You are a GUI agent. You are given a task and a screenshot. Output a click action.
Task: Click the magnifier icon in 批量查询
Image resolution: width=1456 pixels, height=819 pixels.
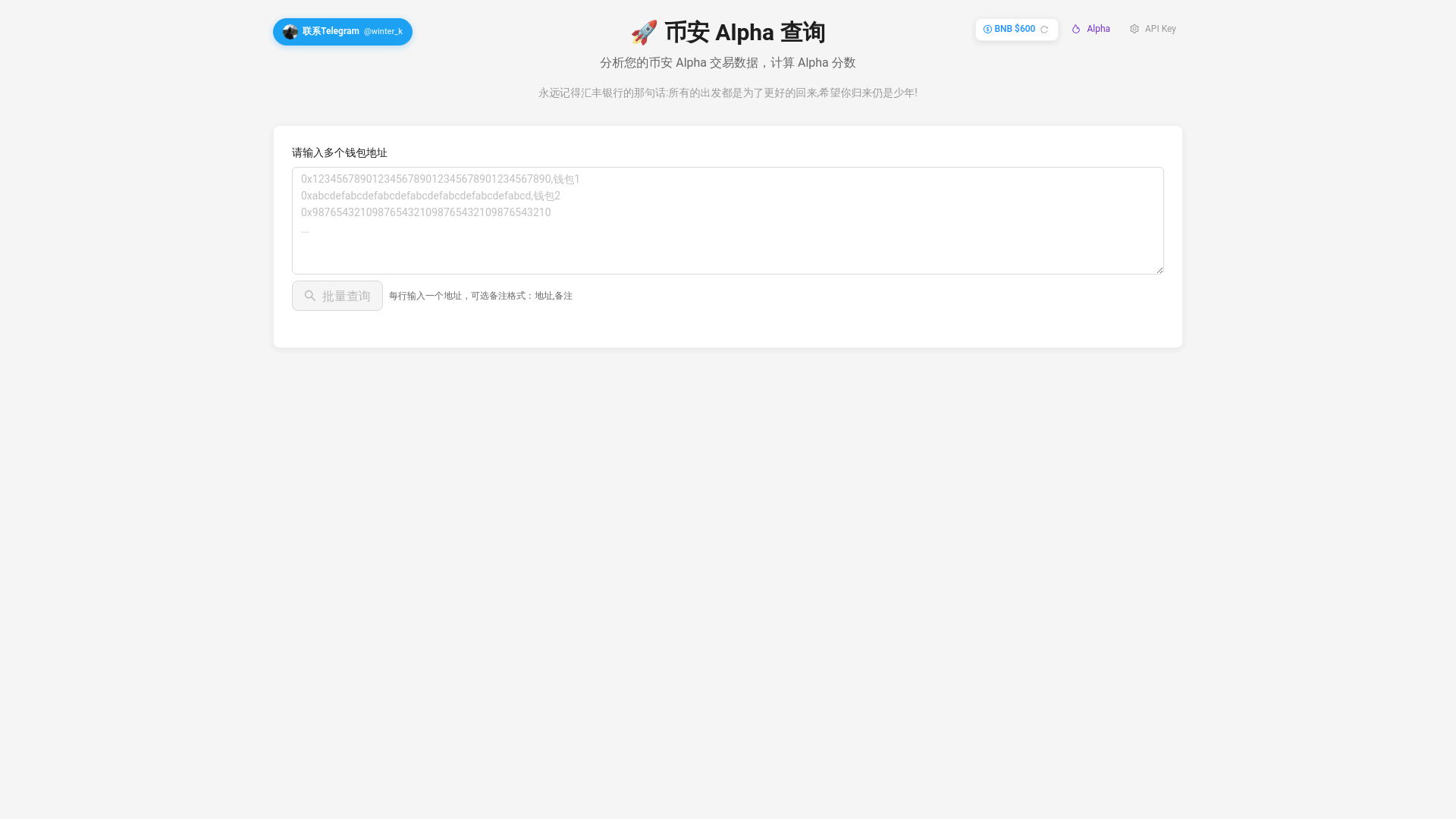310,296
